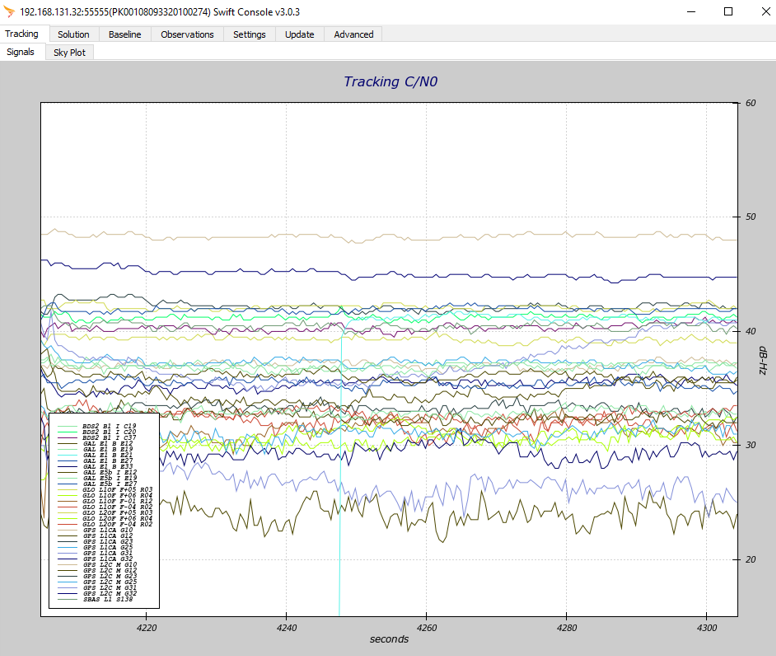The width and height of the screenshot is (776, 656).
Task: Open the Update tab
Action: click(x=299, y=34)
